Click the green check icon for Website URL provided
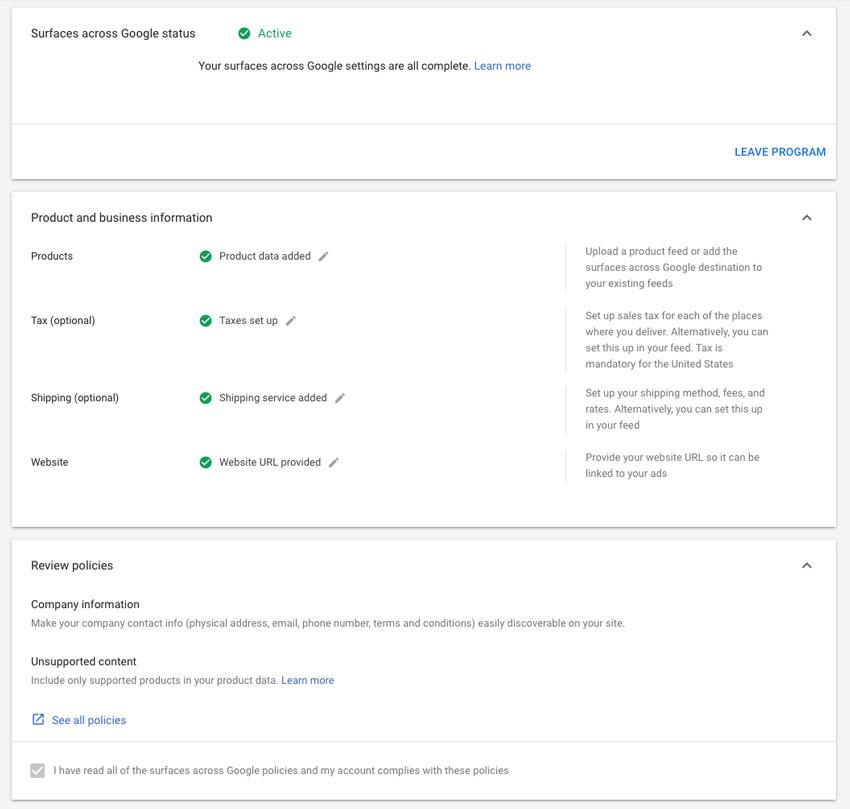Image resolution: width=850 pixels, height=809 pixels. point(205,463)
